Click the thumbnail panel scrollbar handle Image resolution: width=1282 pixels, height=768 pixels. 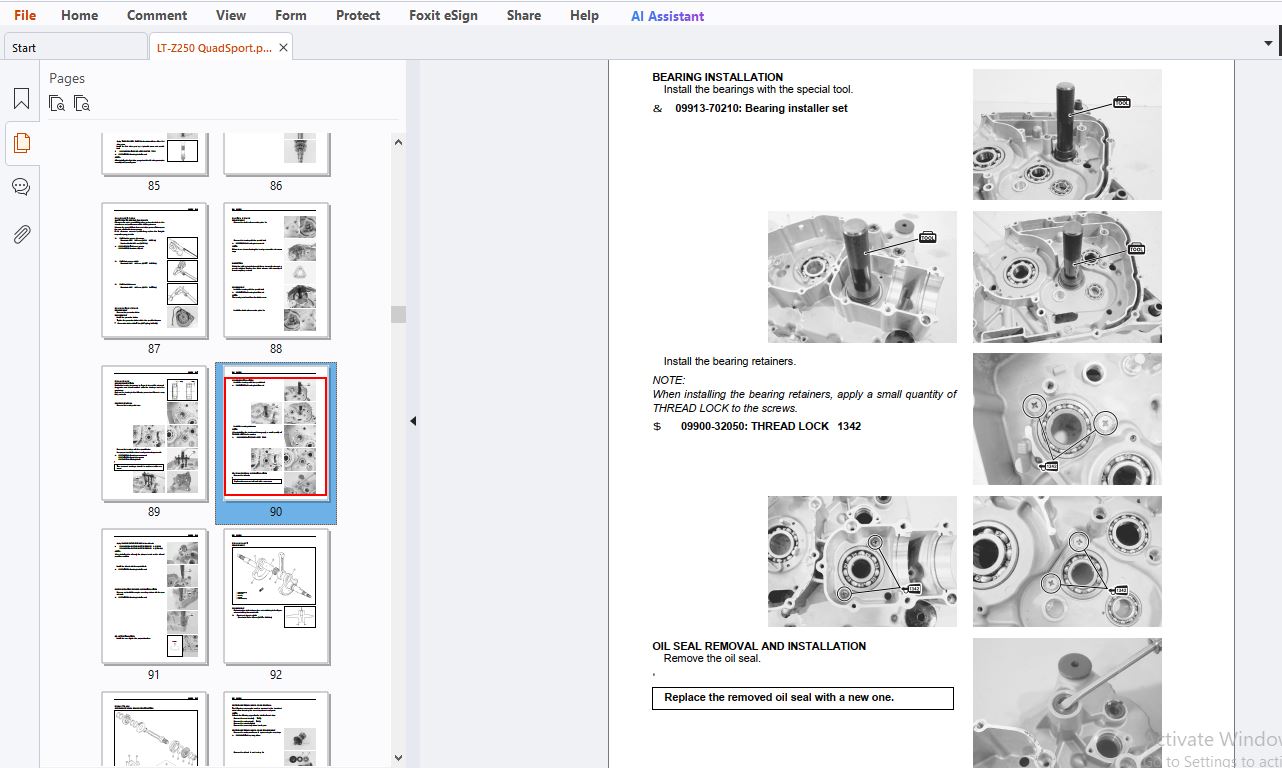click(x=398, y=314)
